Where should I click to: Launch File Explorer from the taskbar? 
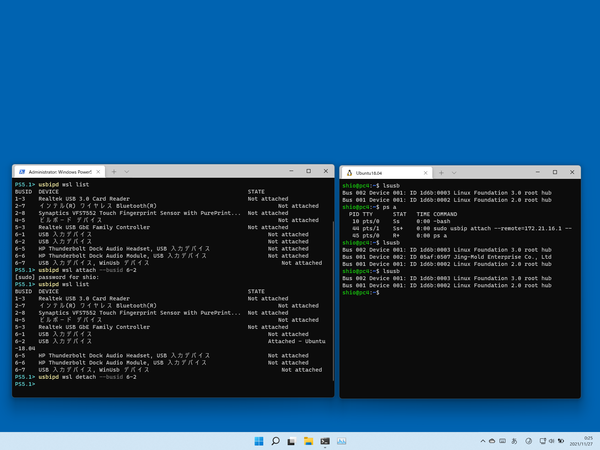click(308, 440)
